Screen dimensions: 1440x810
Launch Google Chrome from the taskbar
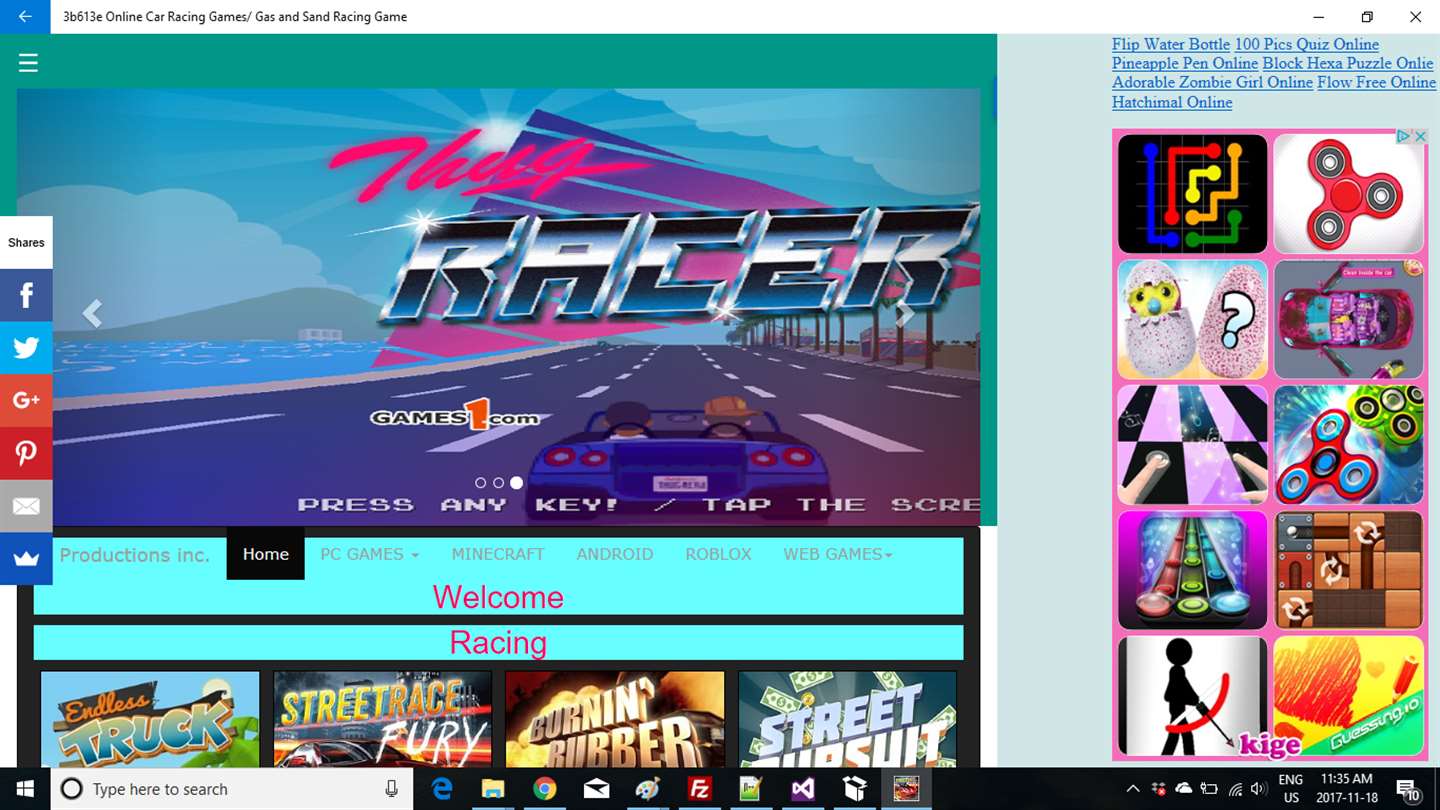pyautogui.click(x=544, y=789)
